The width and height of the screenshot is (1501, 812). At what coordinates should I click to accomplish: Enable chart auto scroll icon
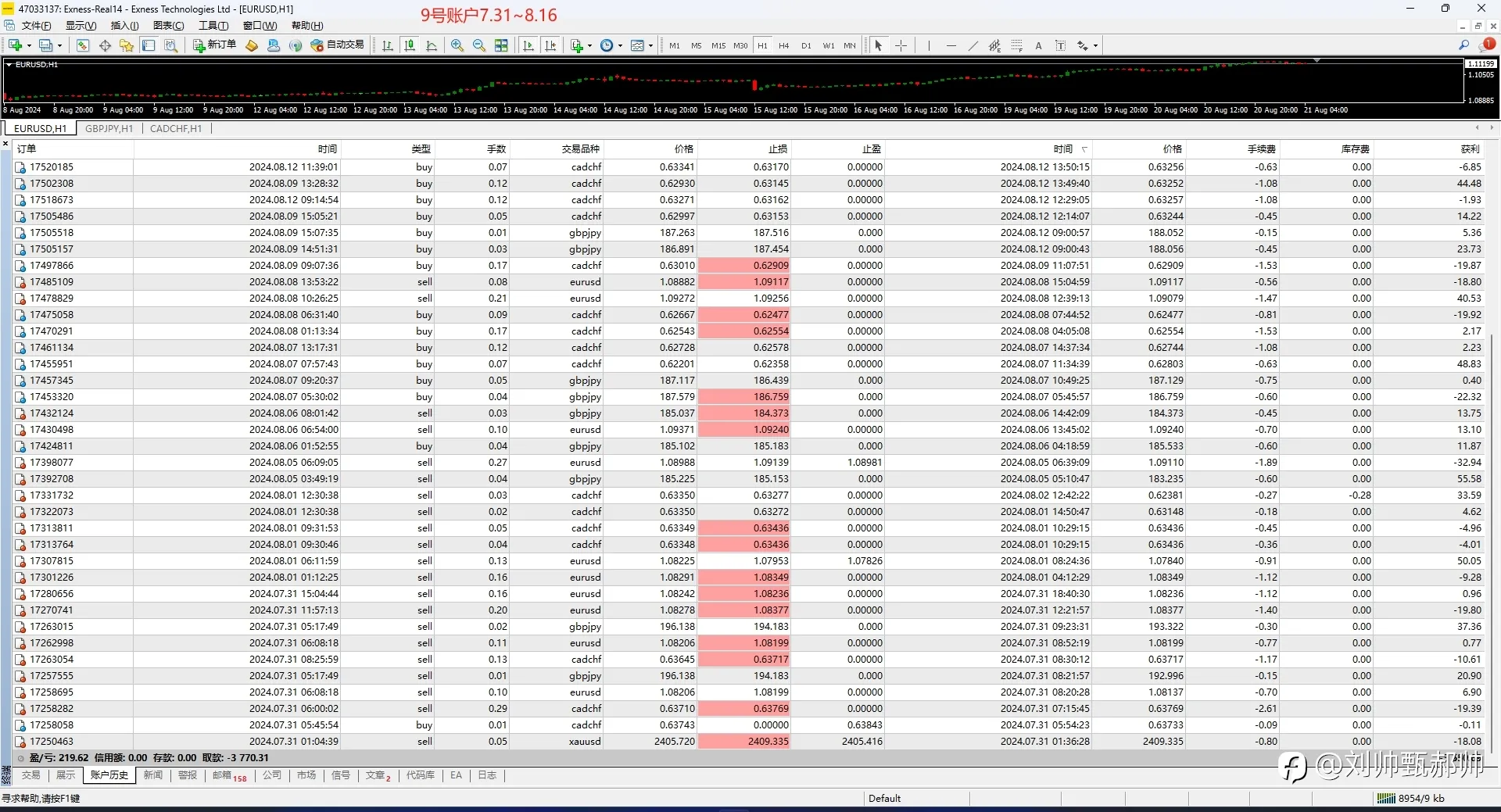528,45
